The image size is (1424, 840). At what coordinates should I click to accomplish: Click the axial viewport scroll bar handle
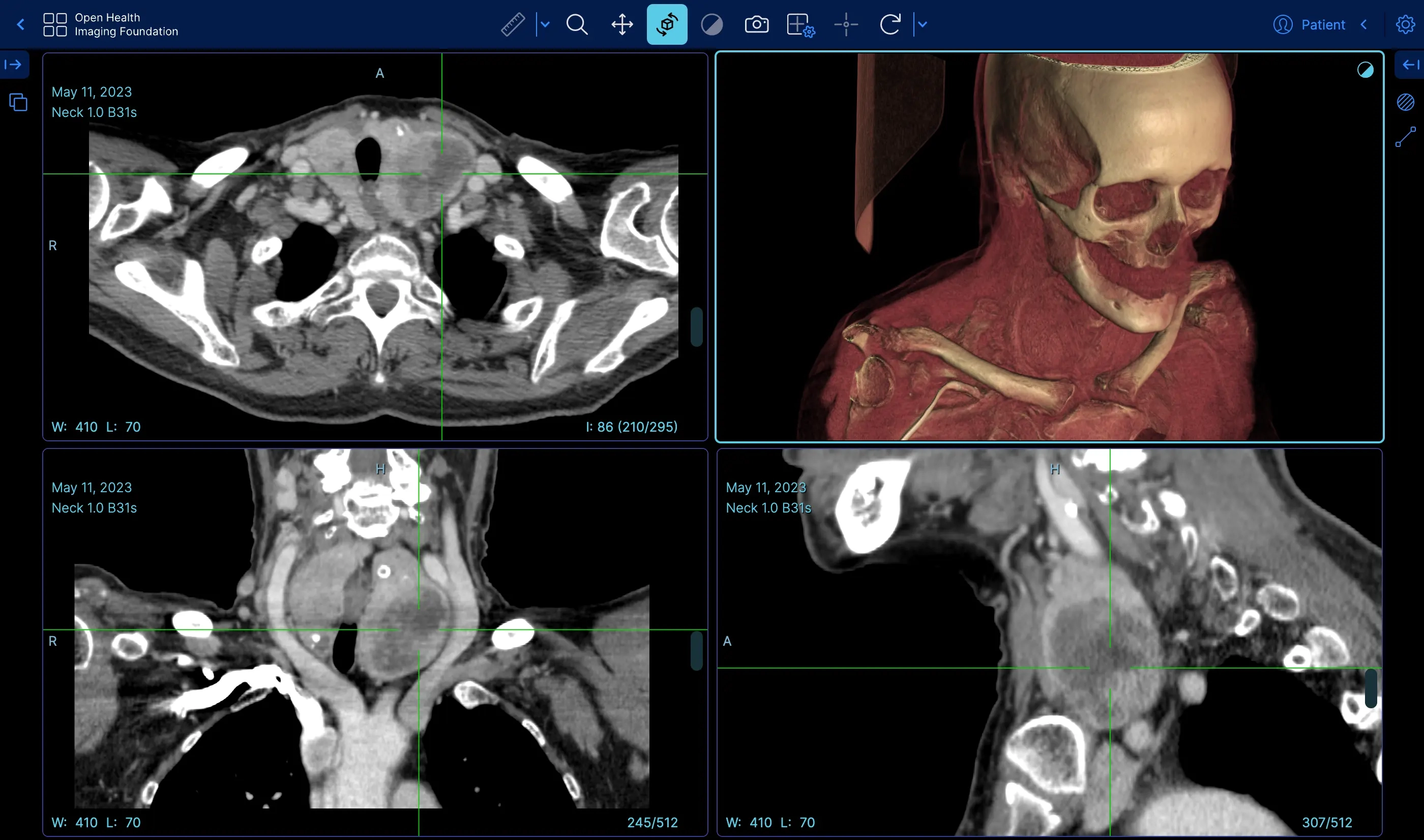point(697,326)
